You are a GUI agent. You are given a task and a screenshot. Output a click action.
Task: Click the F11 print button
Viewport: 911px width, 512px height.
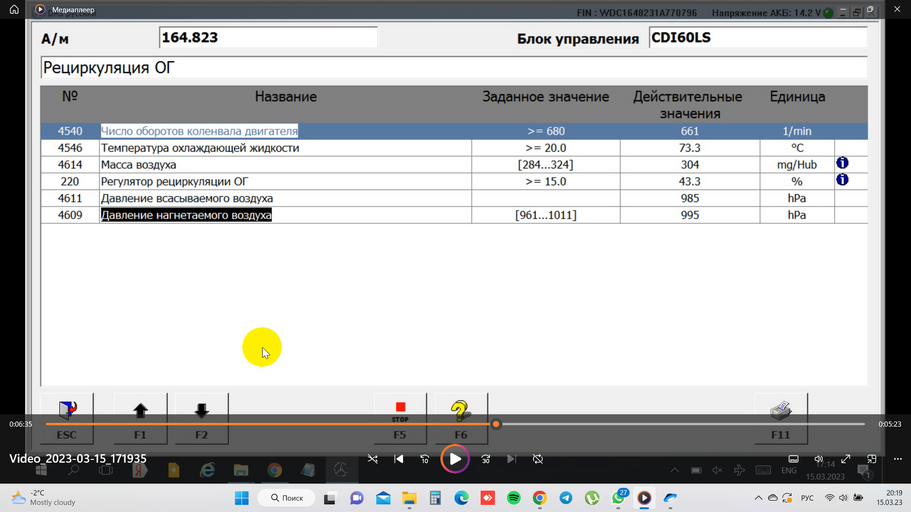pyautogui.click(x=781, y=419)
